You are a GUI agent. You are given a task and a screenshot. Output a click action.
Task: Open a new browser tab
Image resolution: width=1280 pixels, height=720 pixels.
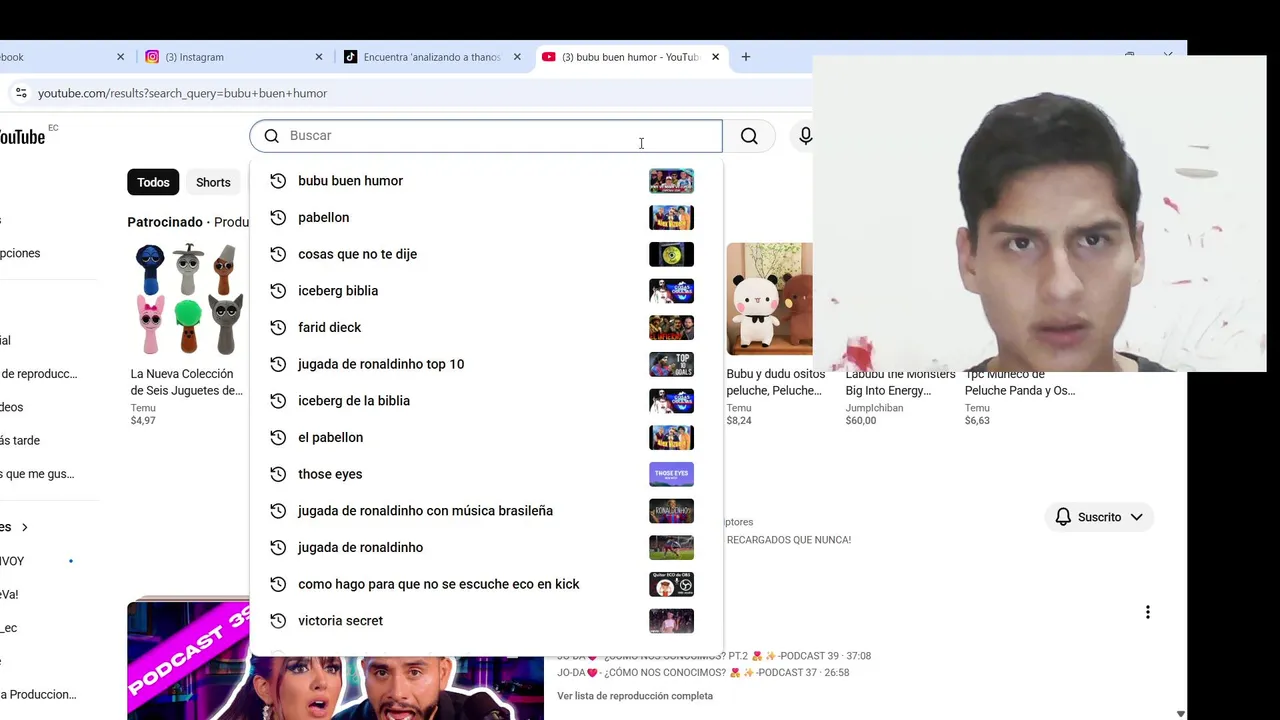(x=745, y=57)
